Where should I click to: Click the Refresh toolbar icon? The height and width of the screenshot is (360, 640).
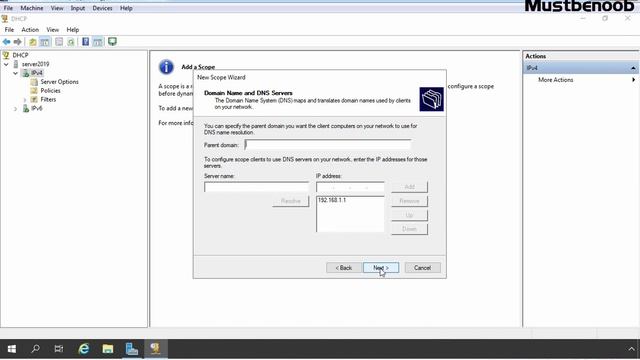(x=71, y=42)
